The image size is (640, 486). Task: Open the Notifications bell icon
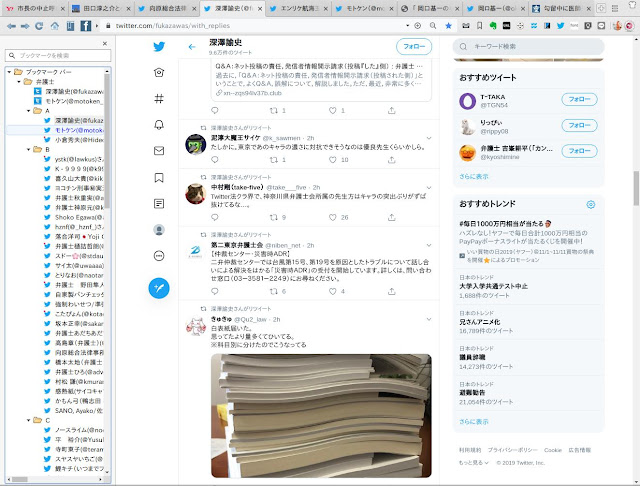159,124
